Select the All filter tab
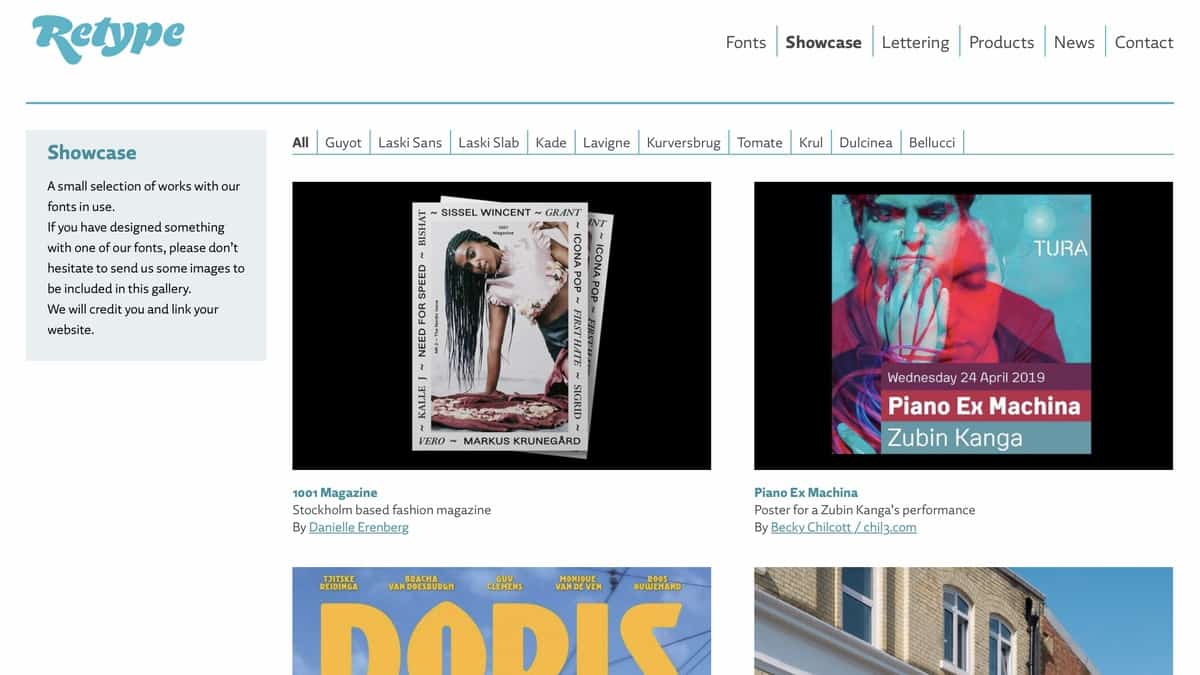Viewport: 1200px width, 675px height. click(300, 142)
